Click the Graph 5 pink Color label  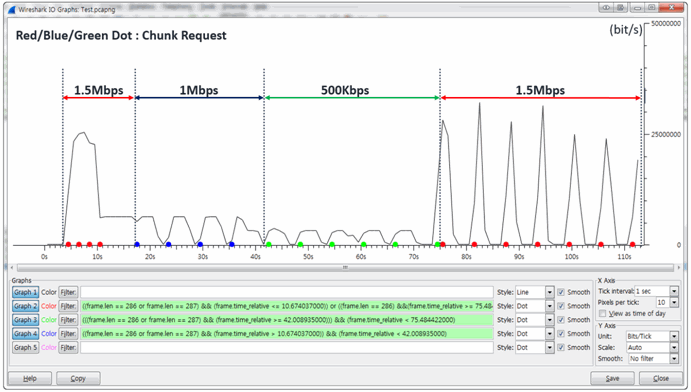click(49, 347)
